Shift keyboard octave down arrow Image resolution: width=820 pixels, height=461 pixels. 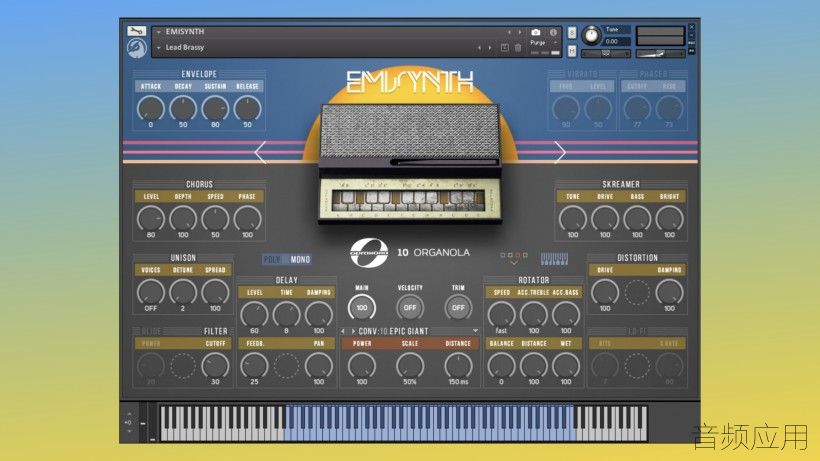129,431
